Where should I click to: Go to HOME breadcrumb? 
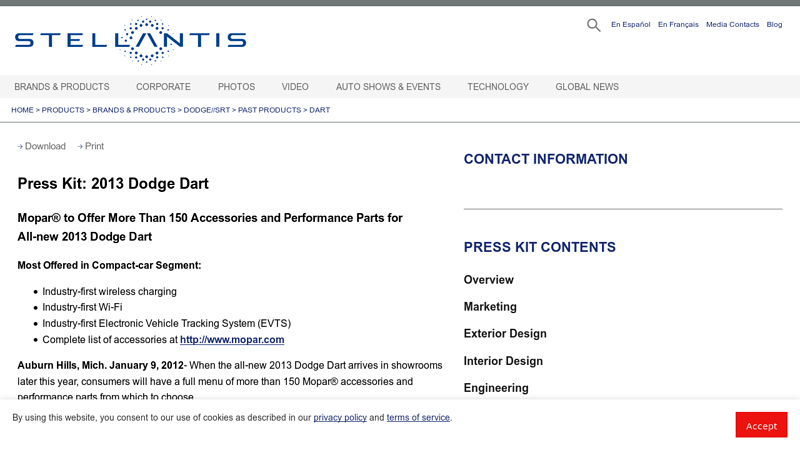22,110
